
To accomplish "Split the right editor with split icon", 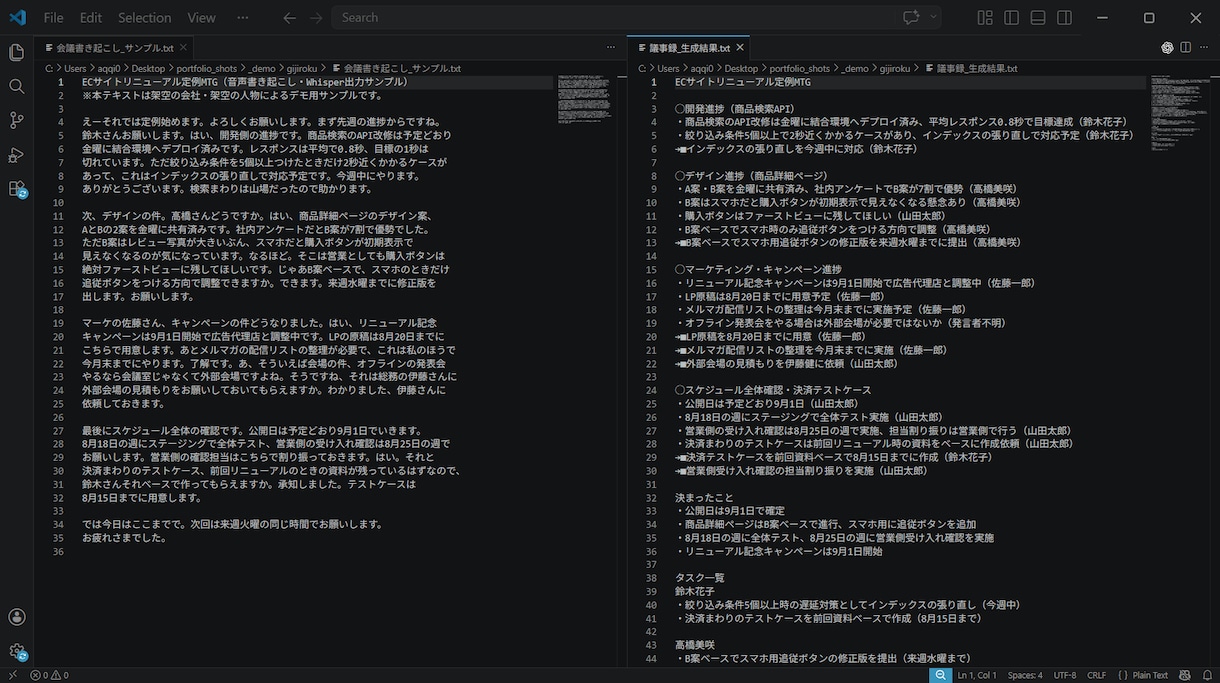I will click(x=1186, y=47).
